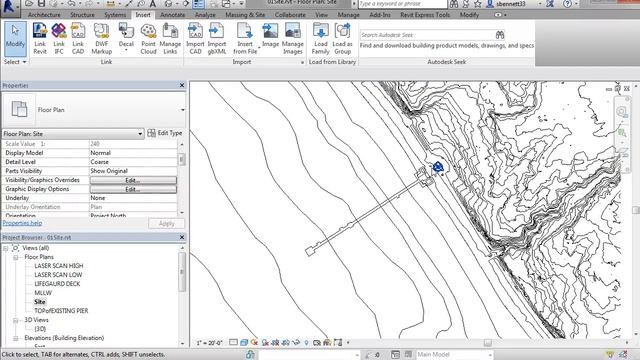Collapse the 3D Views tree node
The image size is (640, 360).
(x=16, y=320)
